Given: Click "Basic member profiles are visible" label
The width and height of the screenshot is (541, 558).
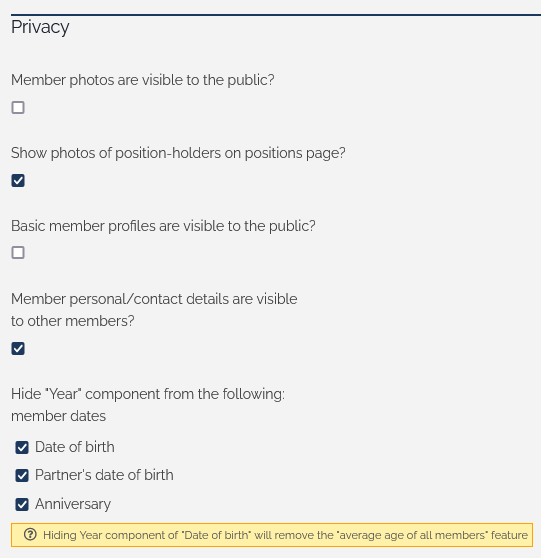Looking at the screenshot, I should coord(163,226).
